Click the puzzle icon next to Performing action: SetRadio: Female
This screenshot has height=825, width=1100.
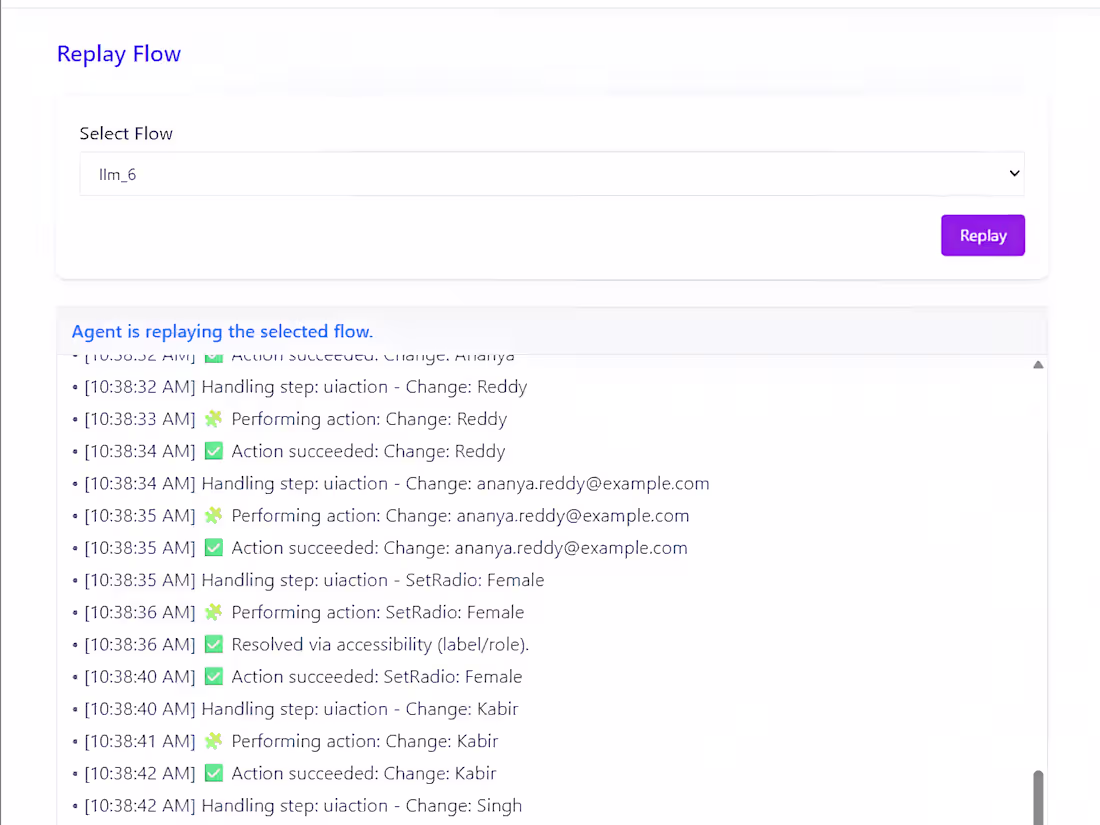click(213, 612)
